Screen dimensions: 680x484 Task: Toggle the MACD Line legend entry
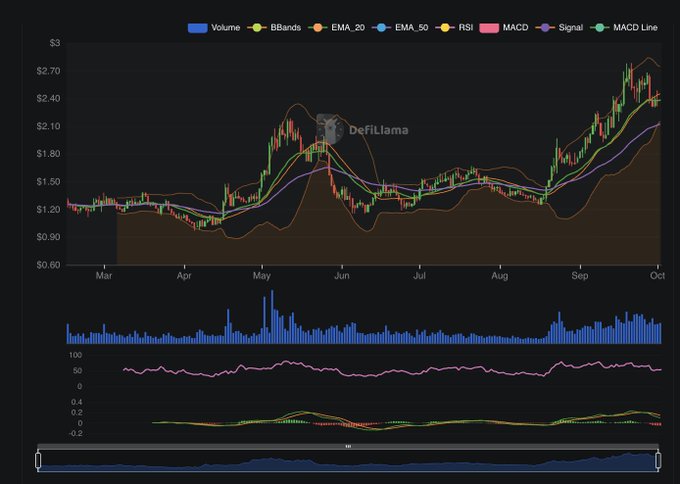(624, 28)
